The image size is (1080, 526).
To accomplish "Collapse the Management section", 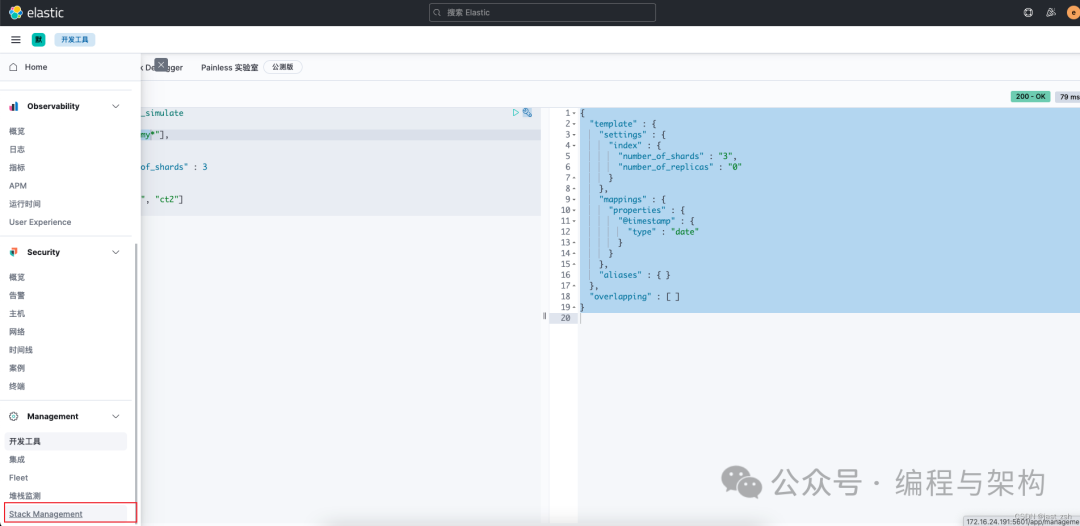I will click(x=116, y=416).
